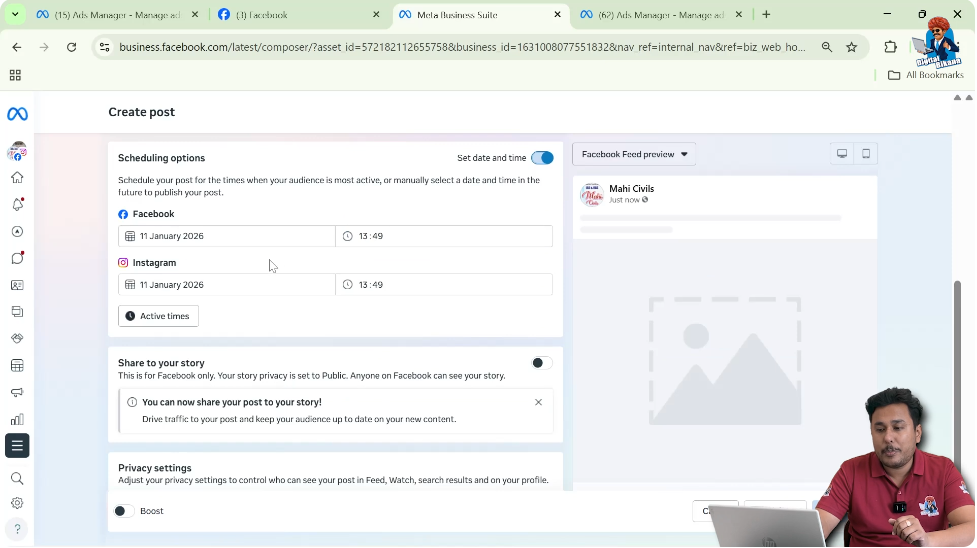Click the site information icon in address bar
This screenshot has width=977, height=548.
tap(105, 47)
